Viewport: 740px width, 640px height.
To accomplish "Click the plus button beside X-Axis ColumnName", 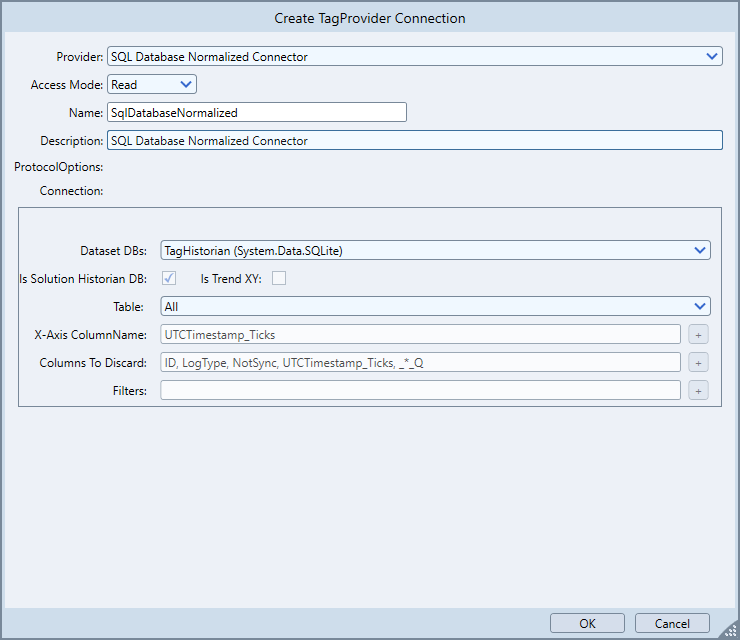I will pos(698,334).
